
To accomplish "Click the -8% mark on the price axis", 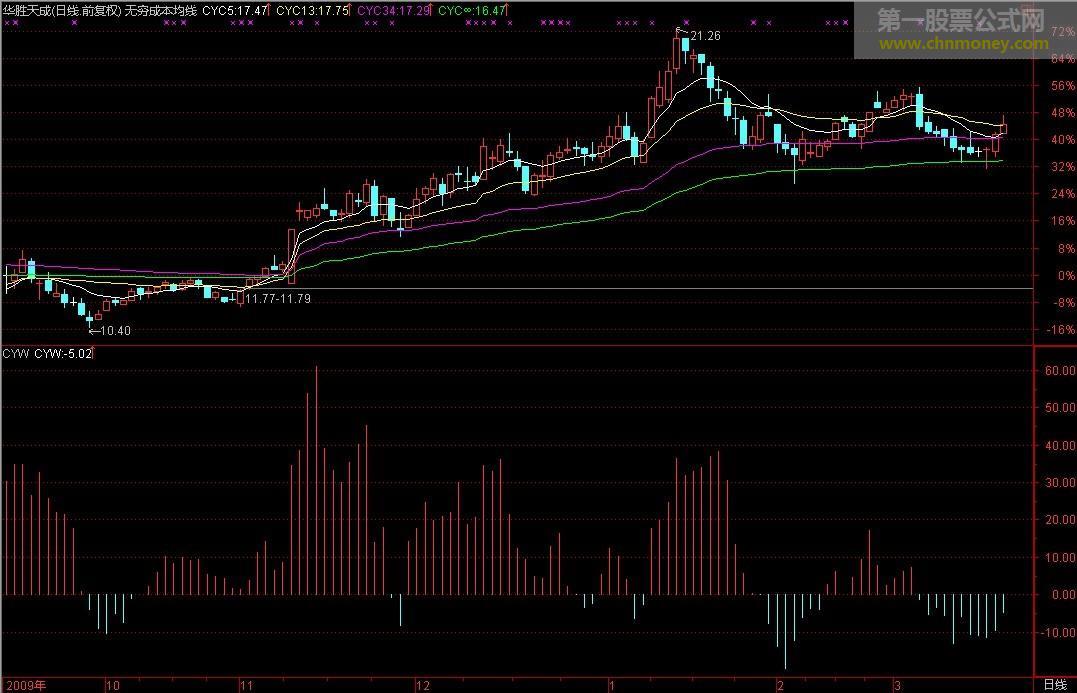I will click(1062, 302).
